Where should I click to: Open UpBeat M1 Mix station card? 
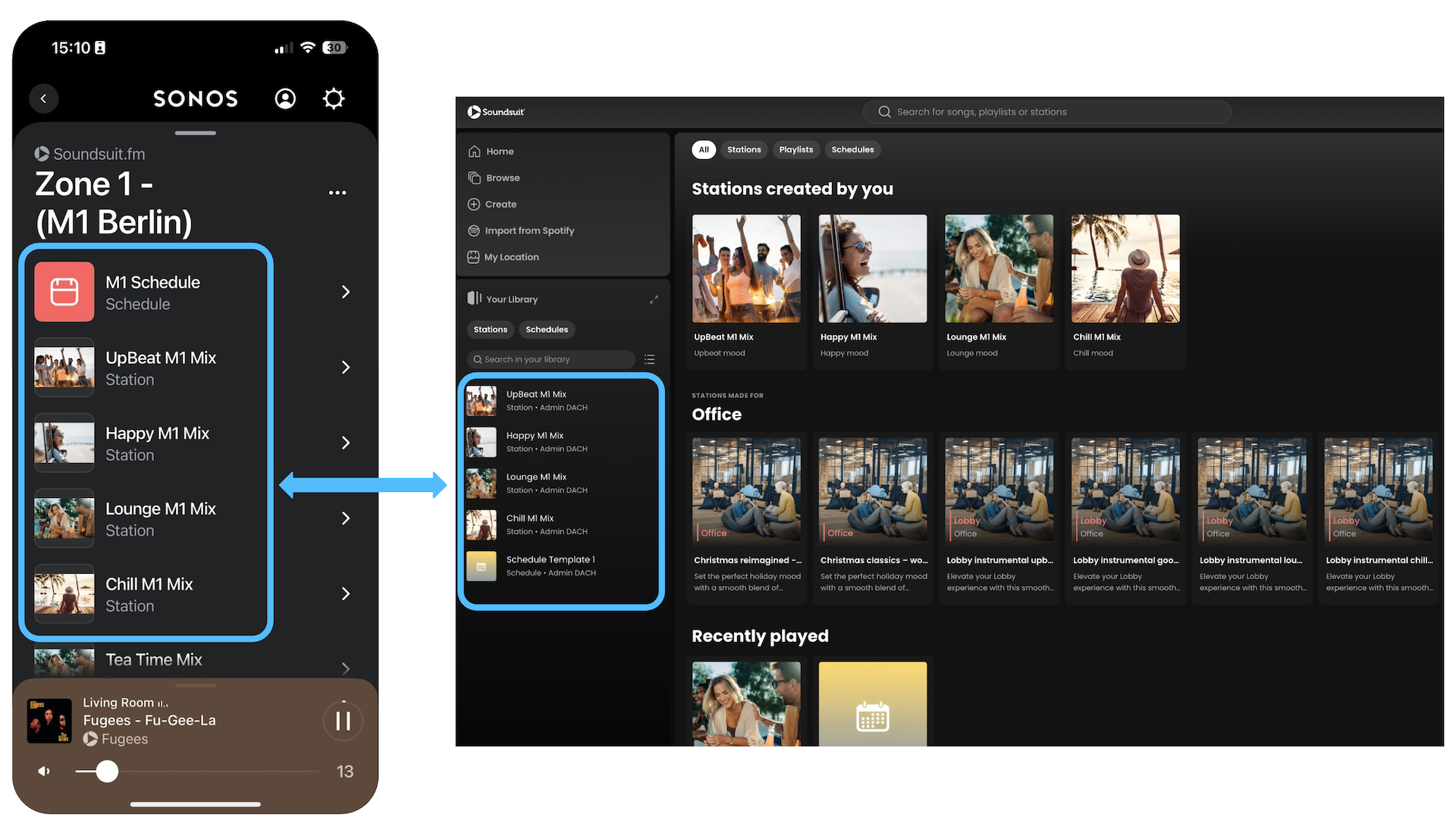(746, 288)
